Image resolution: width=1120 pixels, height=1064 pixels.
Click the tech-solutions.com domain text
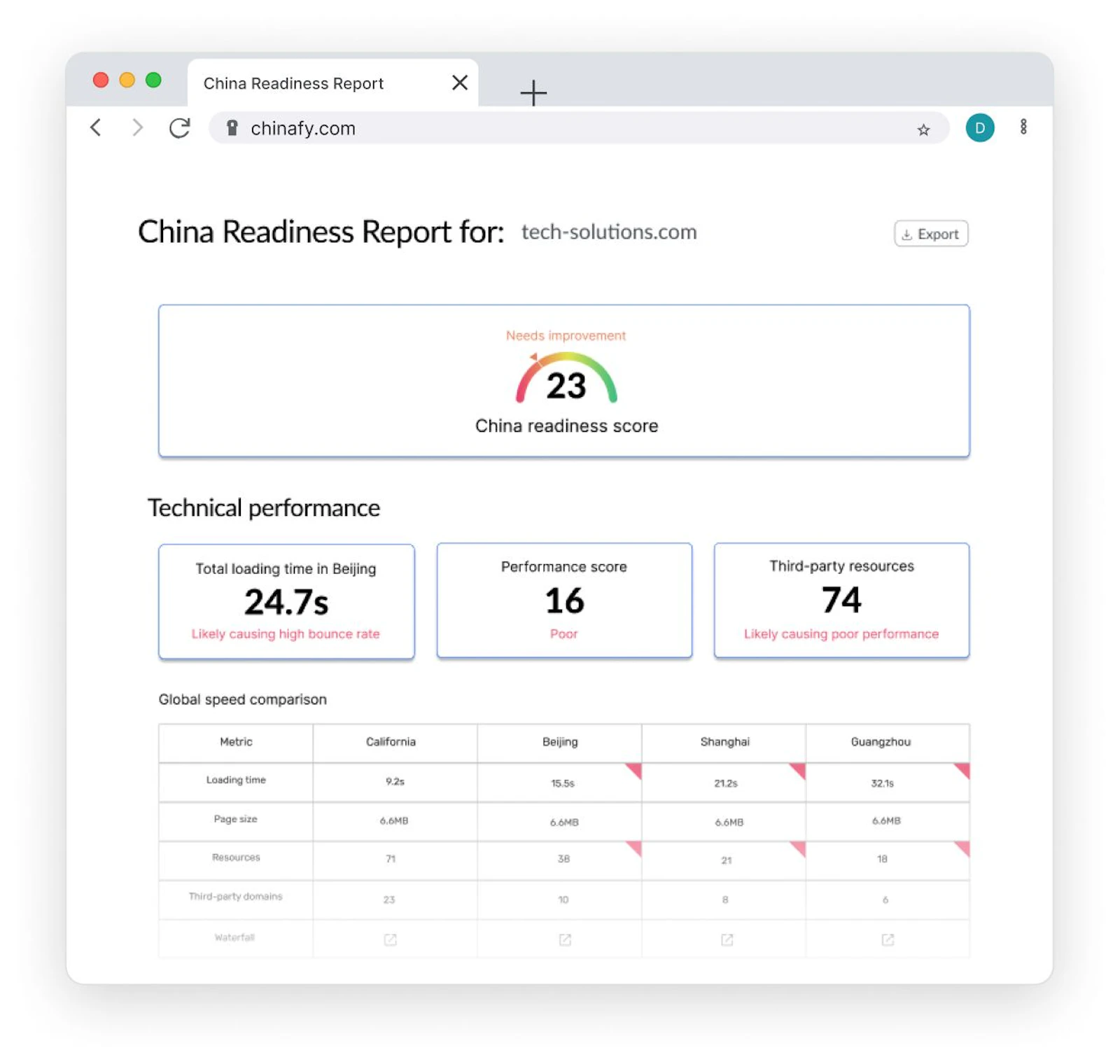pyautogui.click(x=609, y=232)
